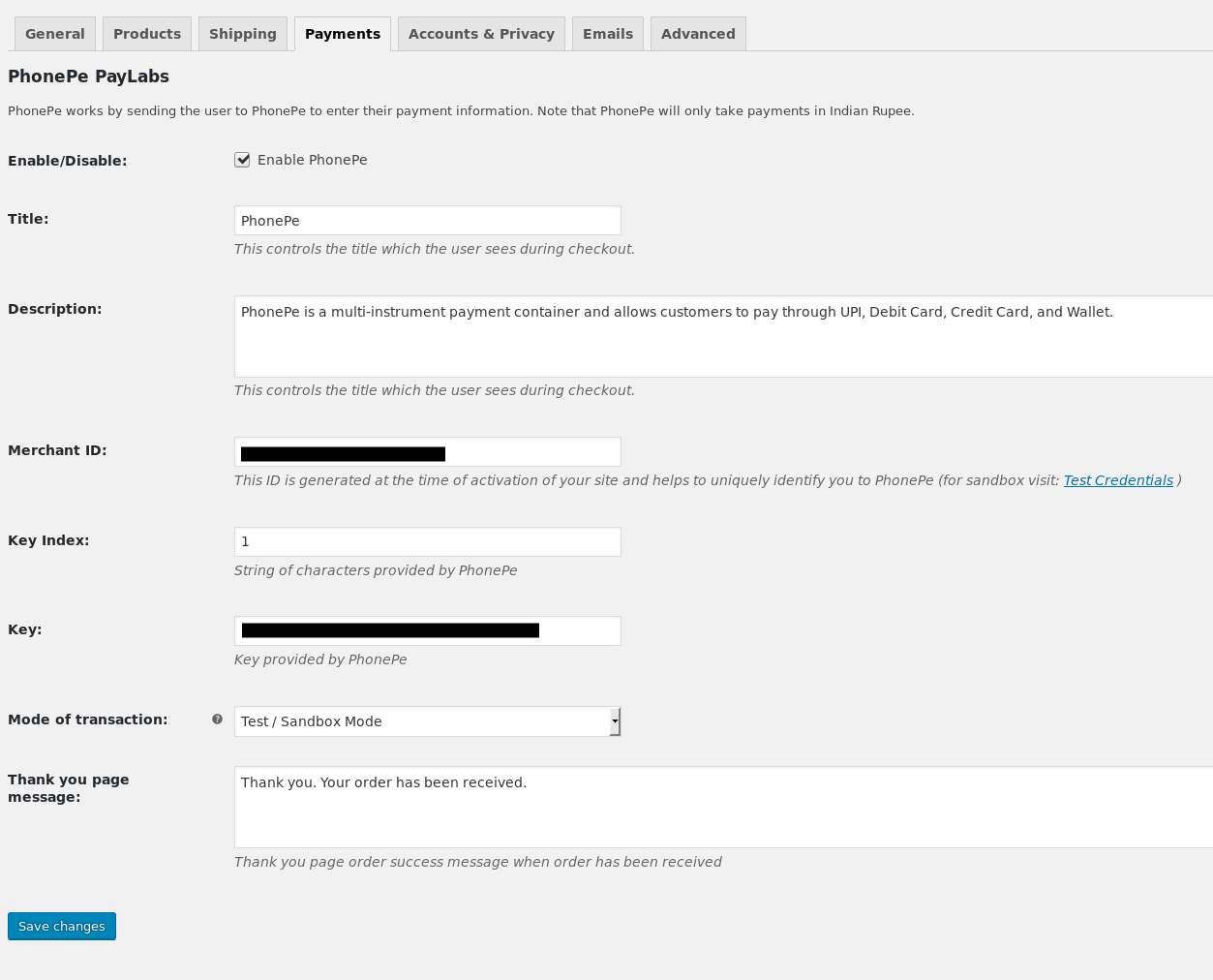This screenshot has width=1213, height=980.
Task: Open the Test Credentials link
Action: click(x=1118, y=480)
